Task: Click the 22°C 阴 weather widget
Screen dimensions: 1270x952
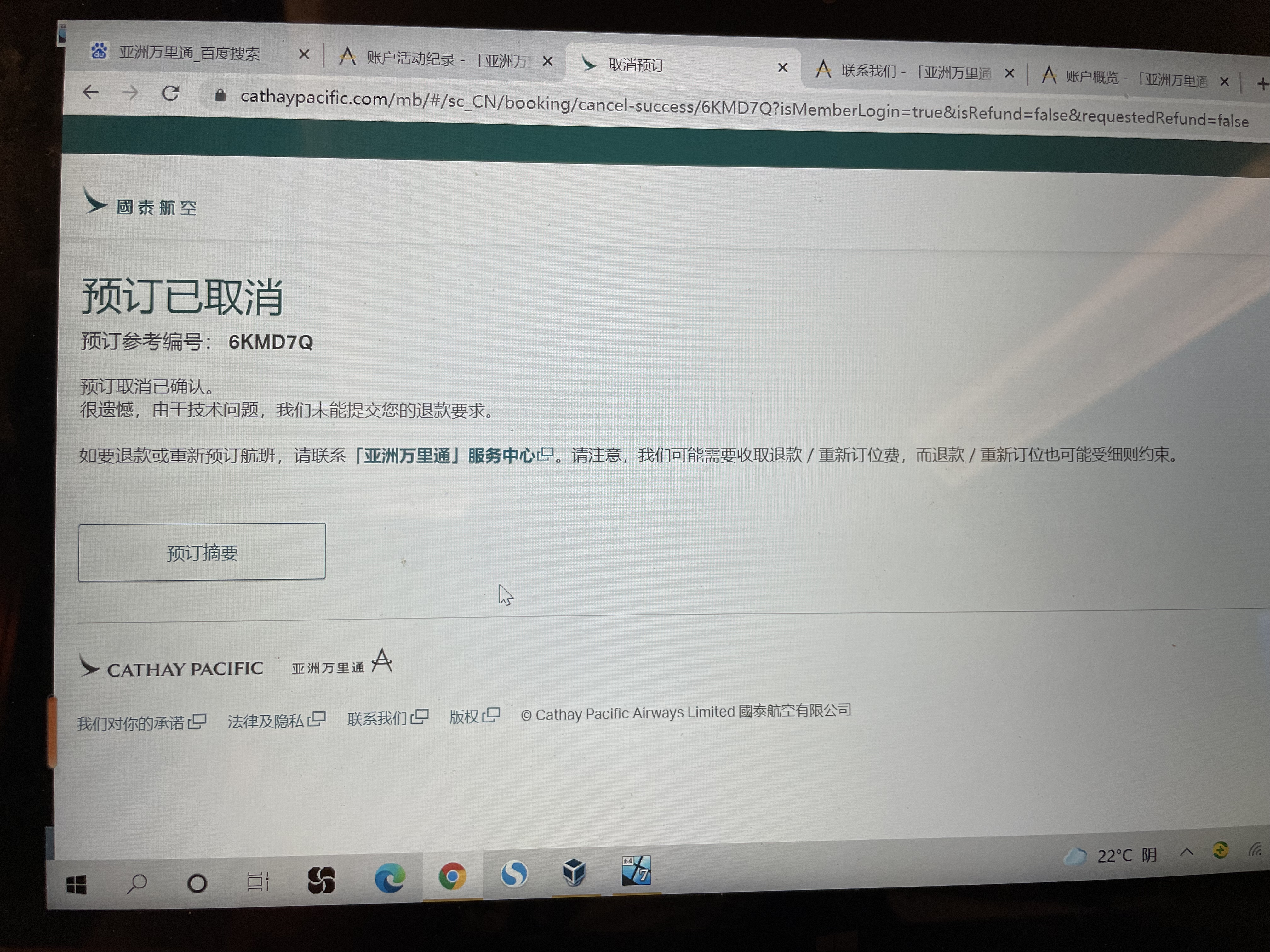Action: (x=1111, y=856)
